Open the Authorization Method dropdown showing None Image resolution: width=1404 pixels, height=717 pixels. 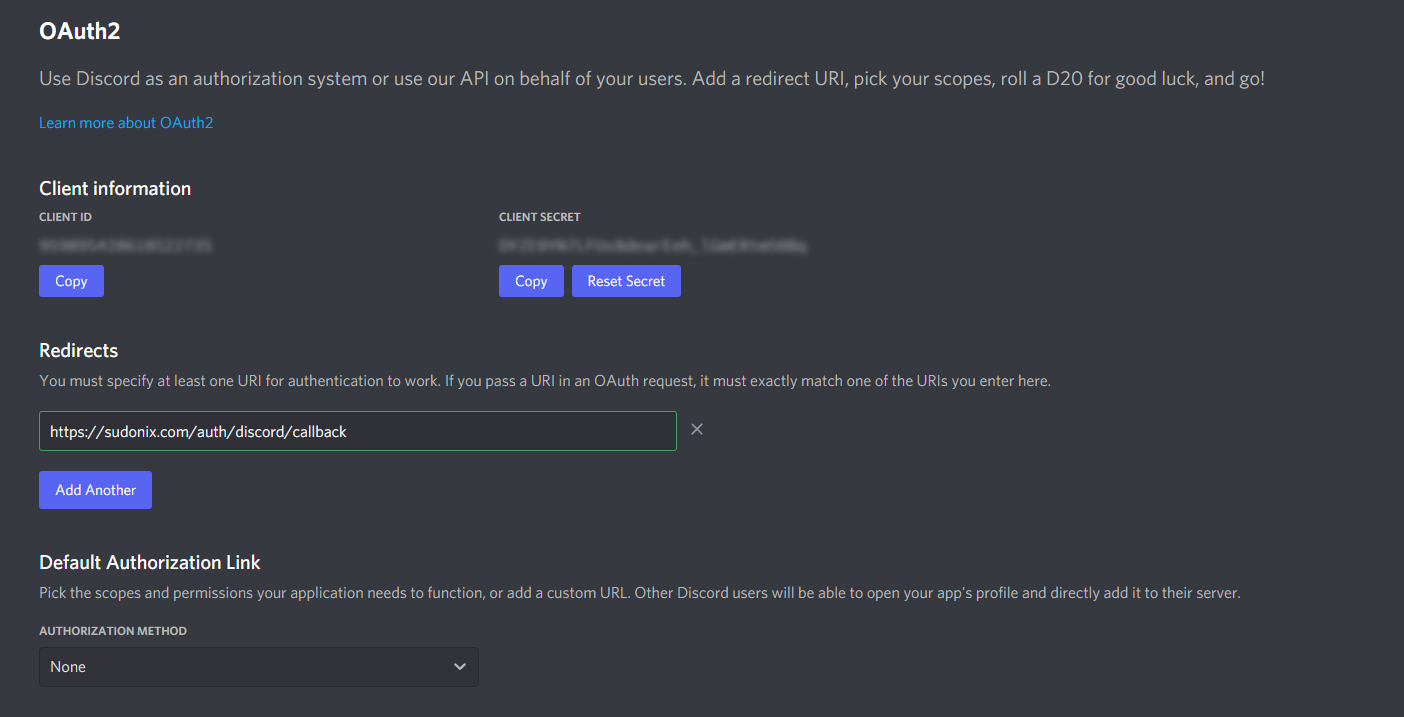[x=258, y=667]
